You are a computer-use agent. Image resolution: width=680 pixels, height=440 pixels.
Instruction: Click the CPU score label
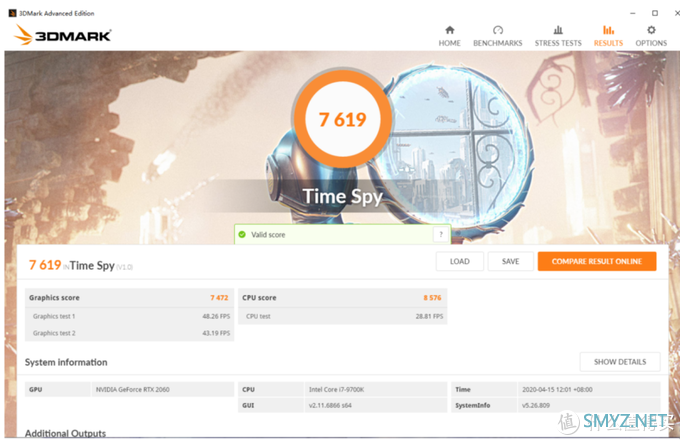[259, 298]
